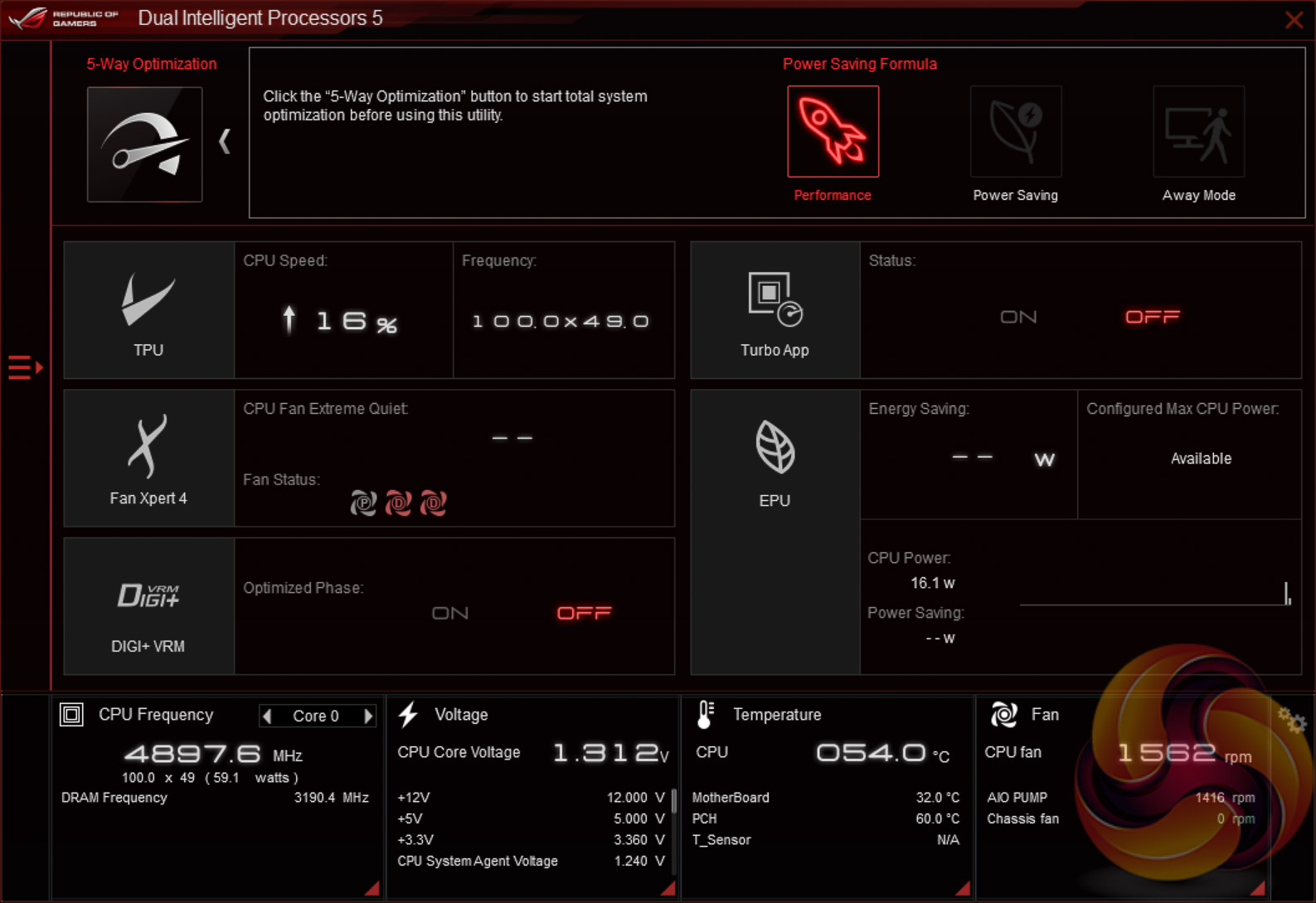
Task: Switch to next CPU core
Action: click(x=368, y=716)
